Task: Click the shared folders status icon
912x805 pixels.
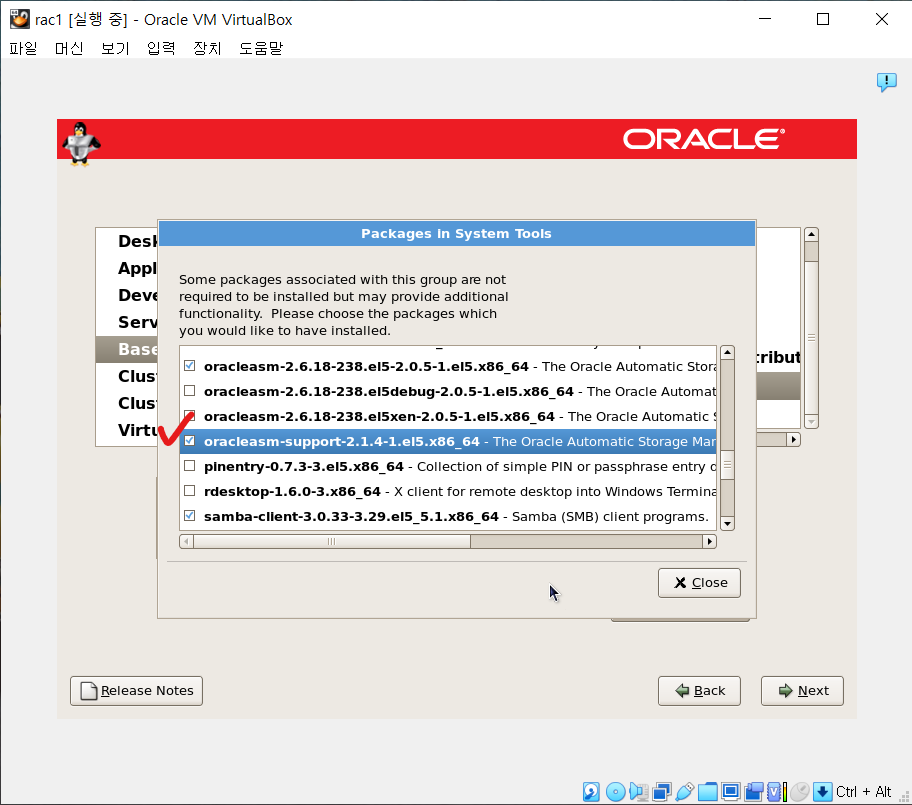Action: coord(707,792)
